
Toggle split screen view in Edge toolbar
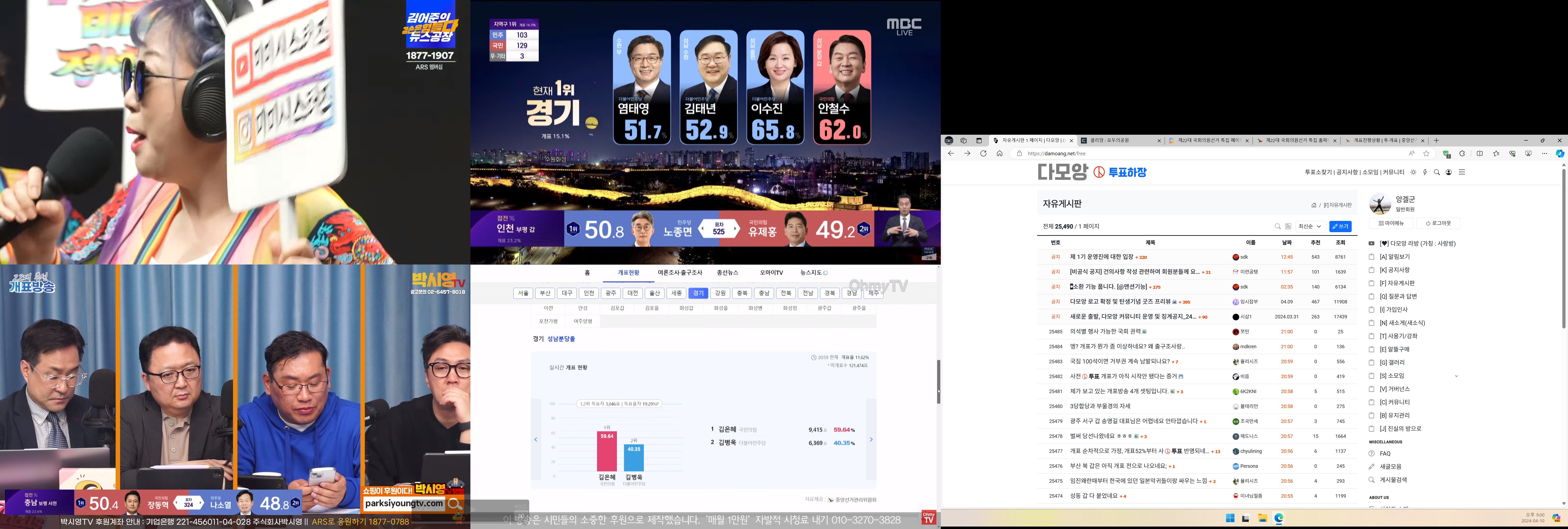1480,153
